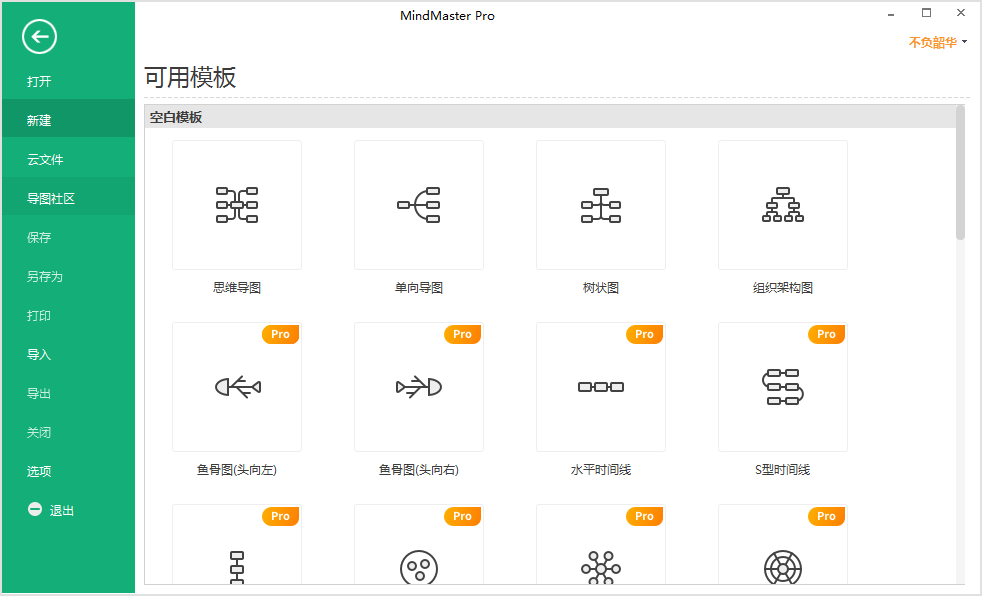Expand the 不负韶华 account dropdown arrow
This screenshot has height=596, width=982.
pos(964,42)
